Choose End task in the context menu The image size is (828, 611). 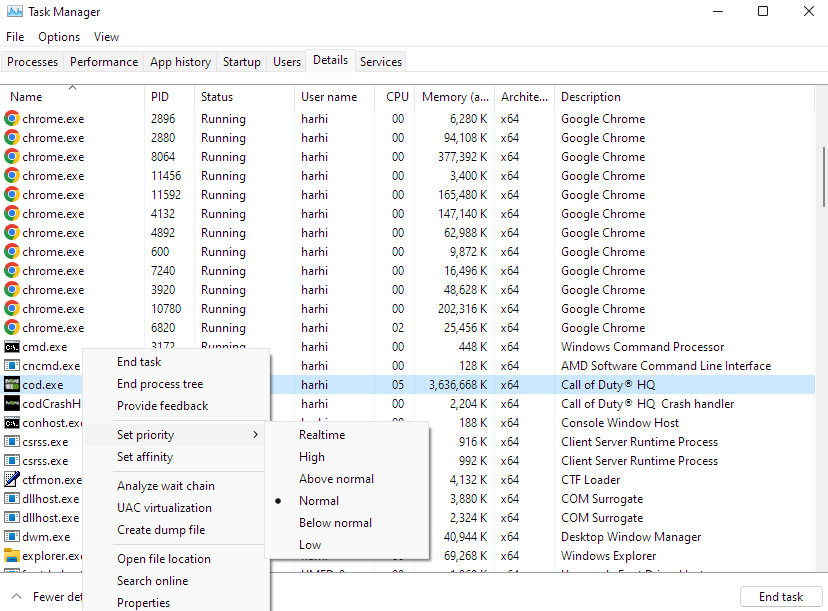tap(176, 362)
